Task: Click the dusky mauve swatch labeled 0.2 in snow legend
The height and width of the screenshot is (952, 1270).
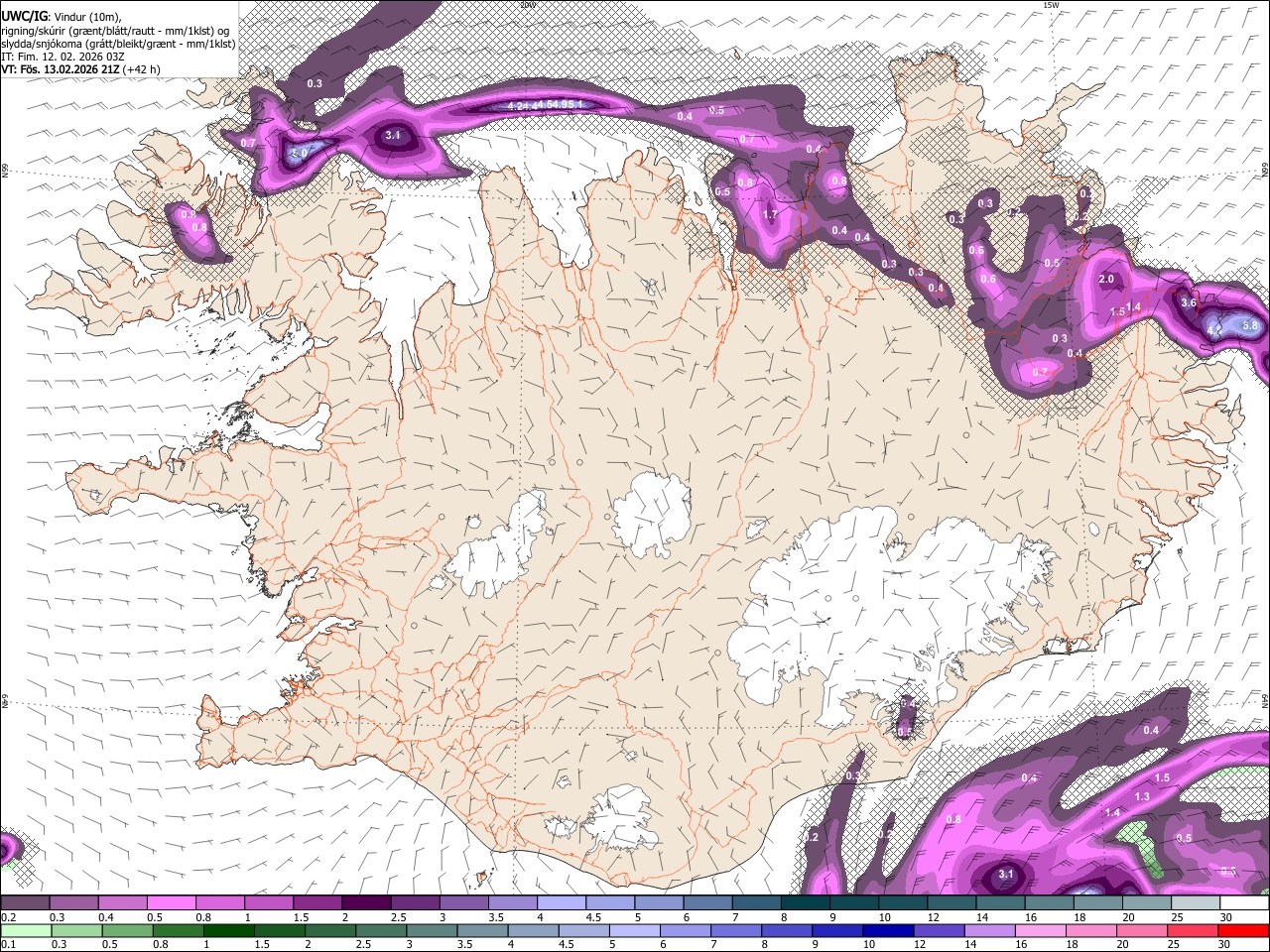Action: pos(25,902)
